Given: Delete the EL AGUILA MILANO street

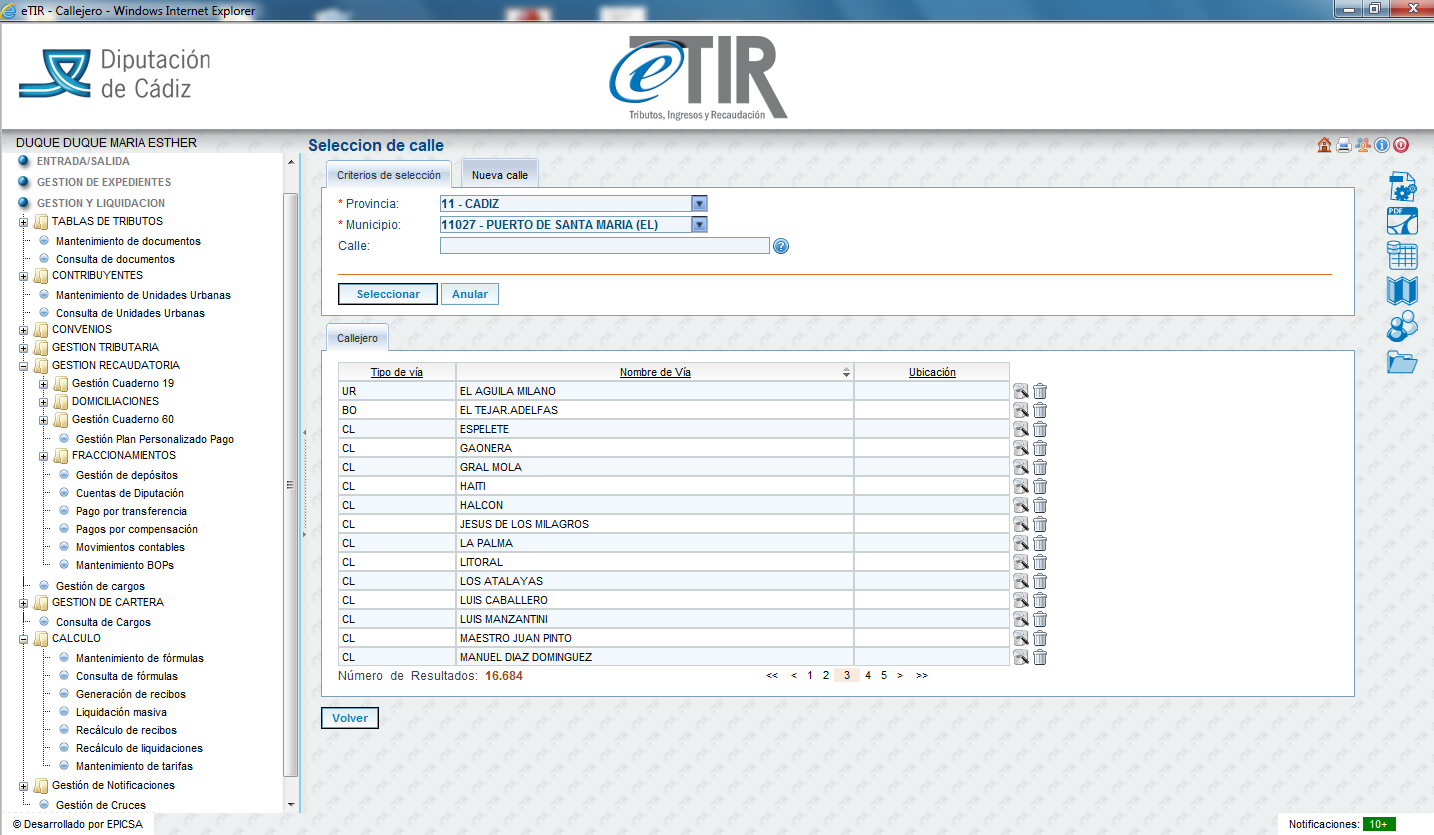Looking at the screenshot, I should pos(1040,391).
